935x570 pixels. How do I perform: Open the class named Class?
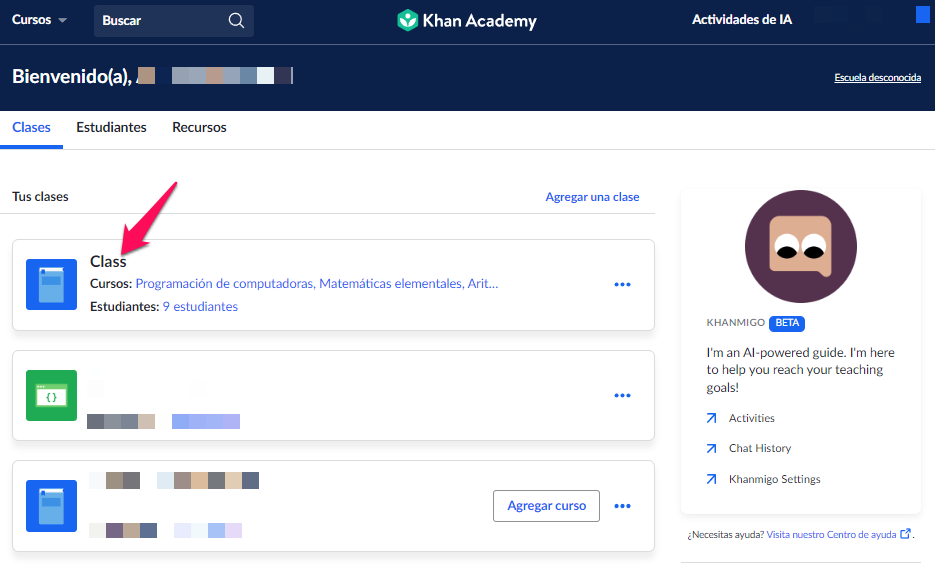click(x=108, y=261)
